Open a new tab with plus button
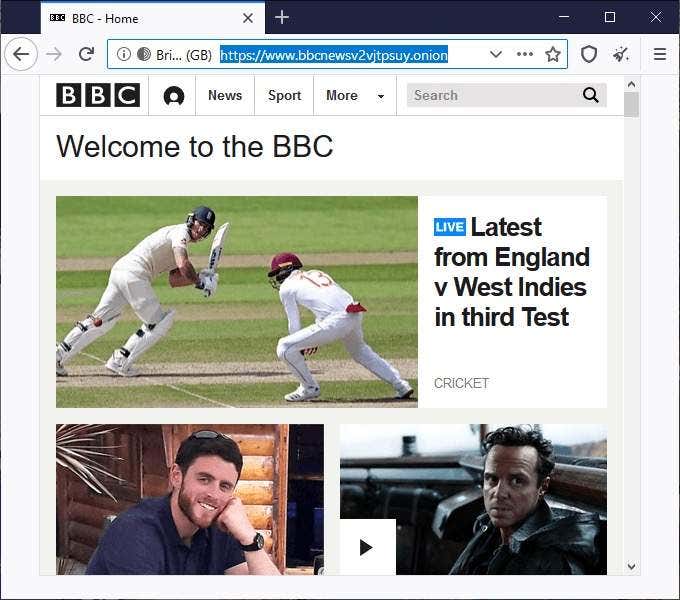Image resolution: width=680 pixels, height=600 pixels. click(282, 17)
